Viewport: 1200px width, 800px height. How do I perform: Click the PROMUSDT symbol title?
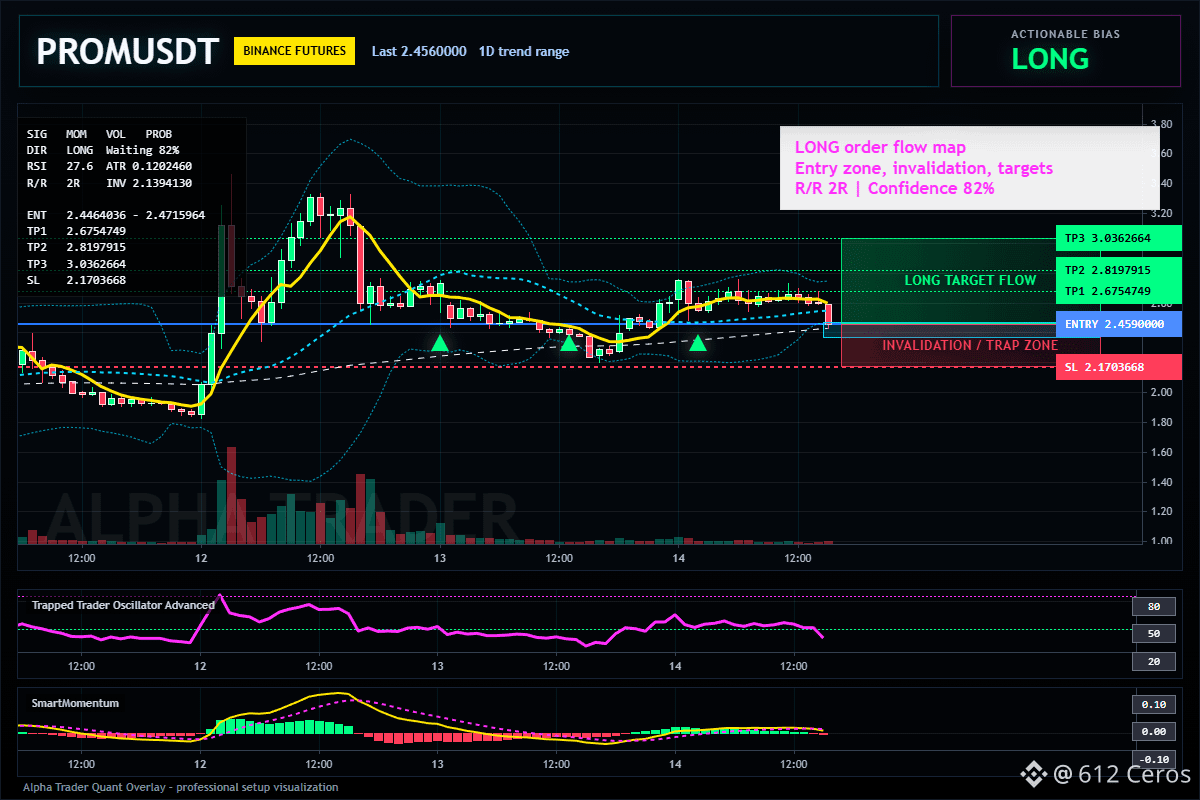click(x=126, y=52)
